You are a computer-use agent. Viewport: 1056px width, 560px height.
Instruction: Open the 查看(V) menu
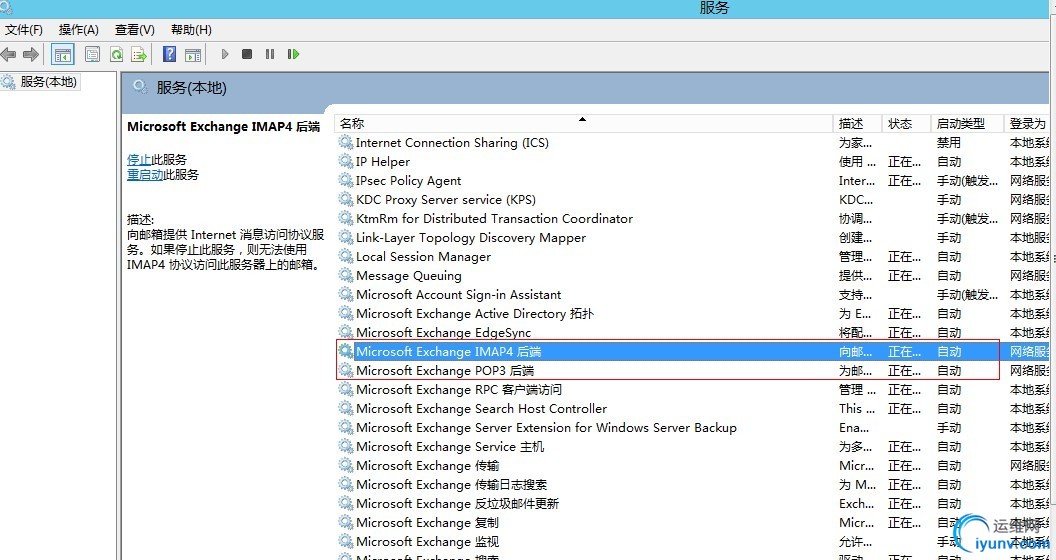[x=135, y=30]
